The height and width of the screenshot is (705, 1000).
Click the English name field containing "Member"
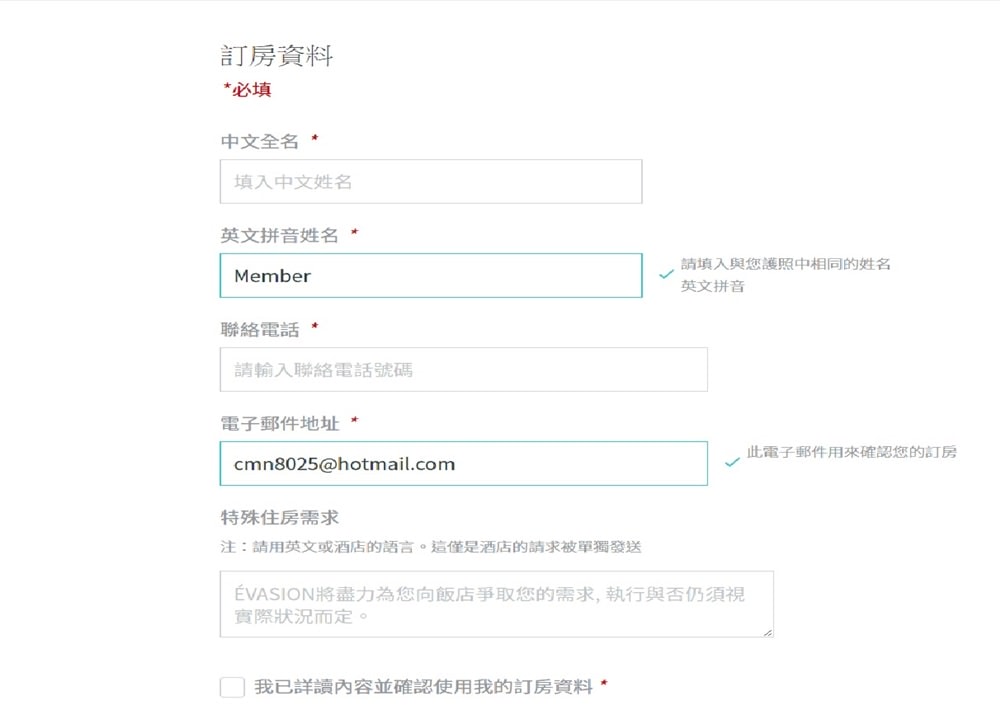tap(430, 276)
